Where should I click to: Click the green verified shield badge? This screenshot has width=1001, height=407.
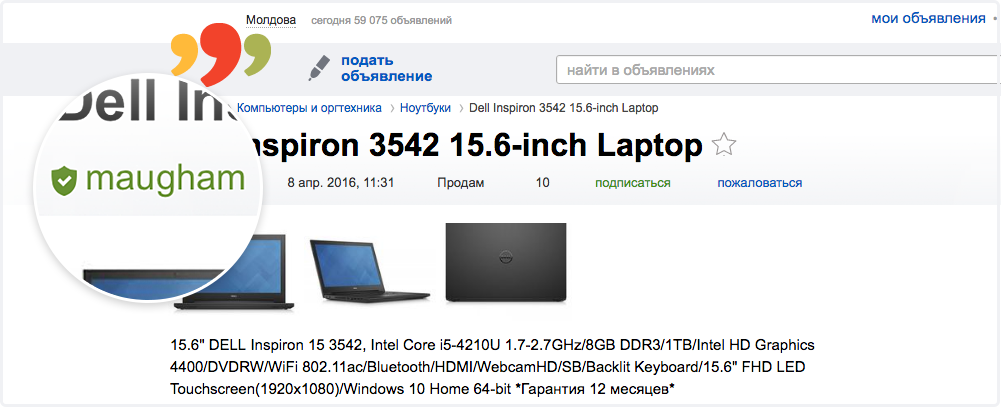[x=64, y=180]
